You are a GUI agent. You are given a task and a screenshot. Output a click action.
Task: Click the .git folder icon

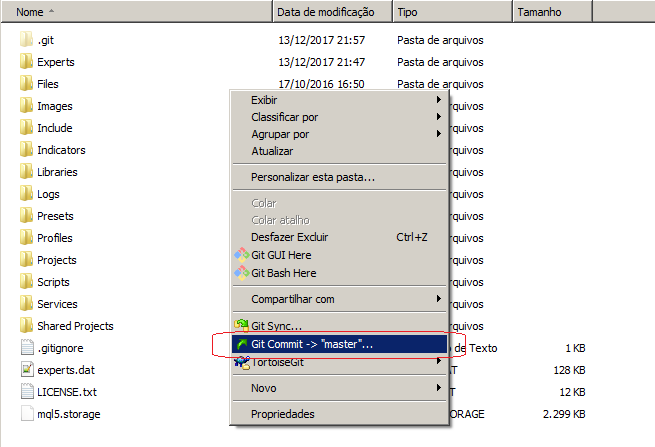pos(26,40)
